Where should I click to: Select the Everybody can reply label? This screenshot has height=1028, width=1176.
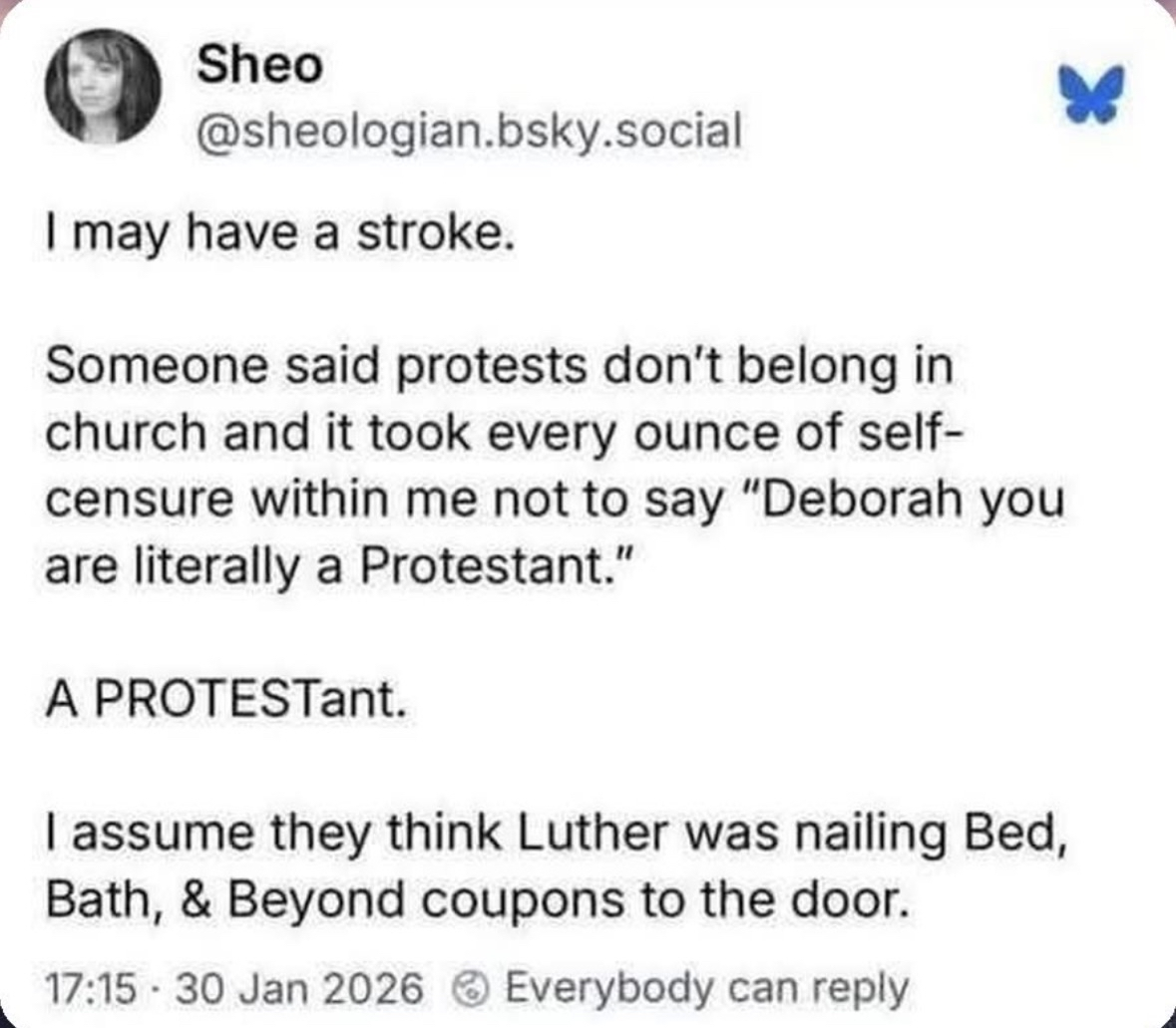[x=706, y=989]
